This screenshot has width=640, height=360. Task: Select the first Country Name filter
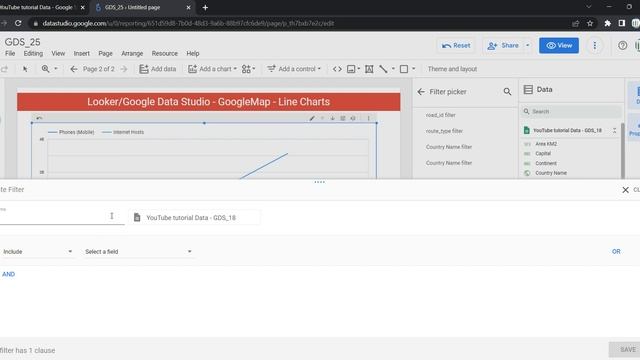point(449,147)
